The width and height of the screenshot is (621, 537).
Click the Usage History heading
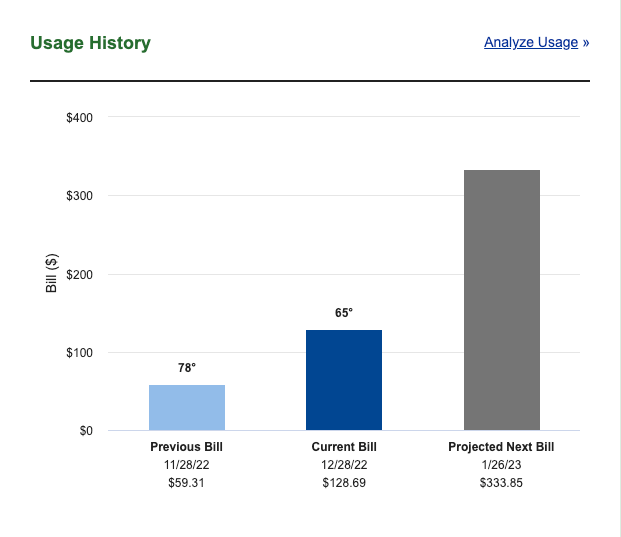[x=90, y=43]
